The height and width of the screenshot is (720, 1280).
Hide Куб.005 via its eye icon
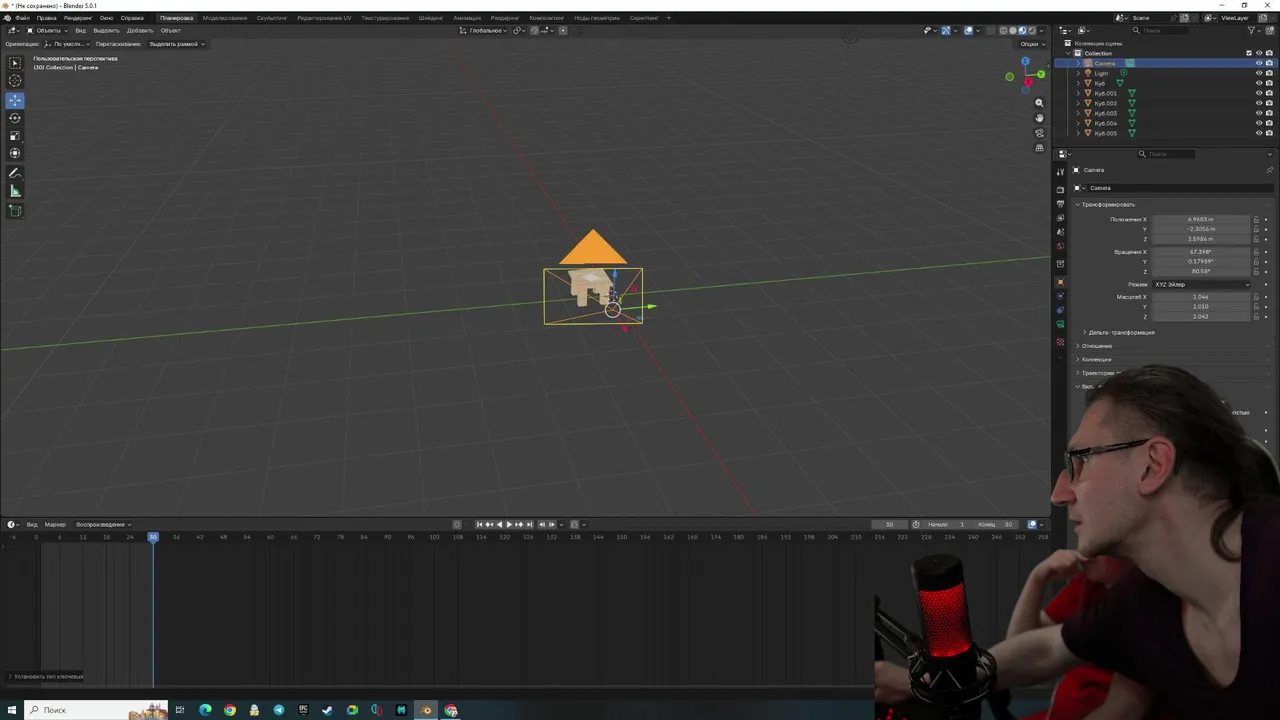(x=1259, y=133)
